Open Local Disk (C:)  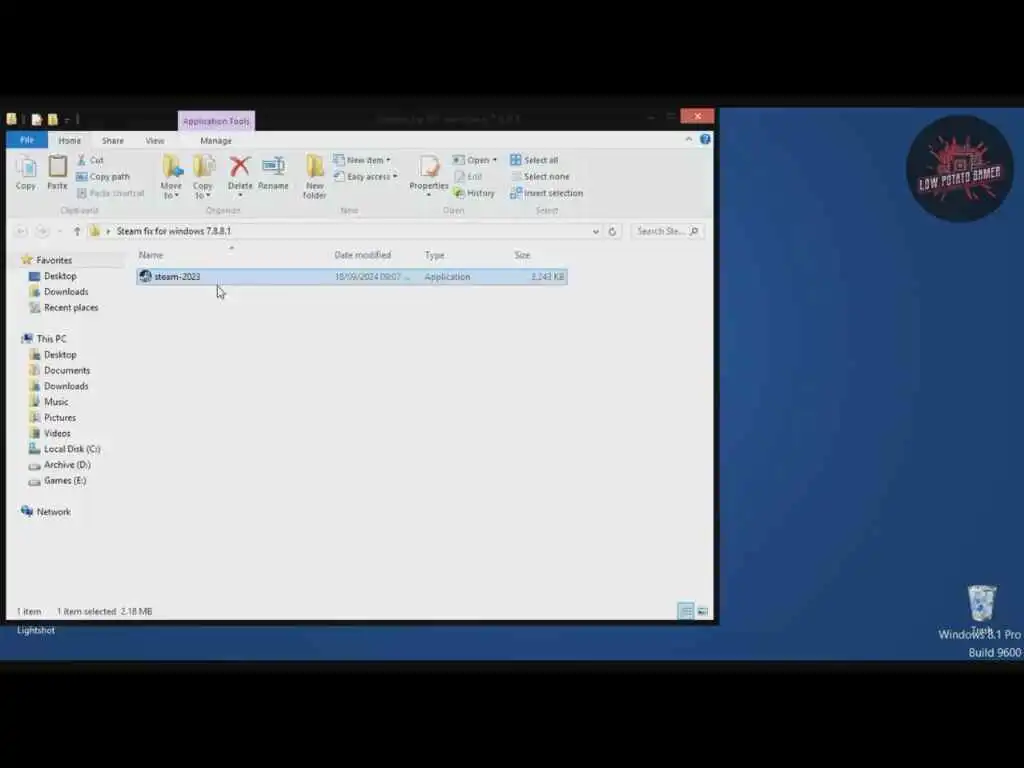coord(72,449)
